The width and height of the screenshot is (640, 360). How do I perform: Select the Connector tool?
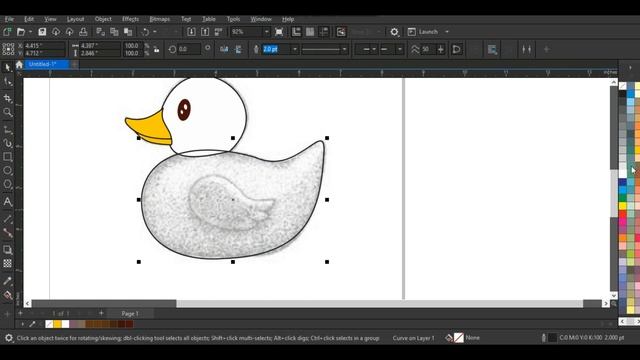pyautogui.click(x=7, y=233)
